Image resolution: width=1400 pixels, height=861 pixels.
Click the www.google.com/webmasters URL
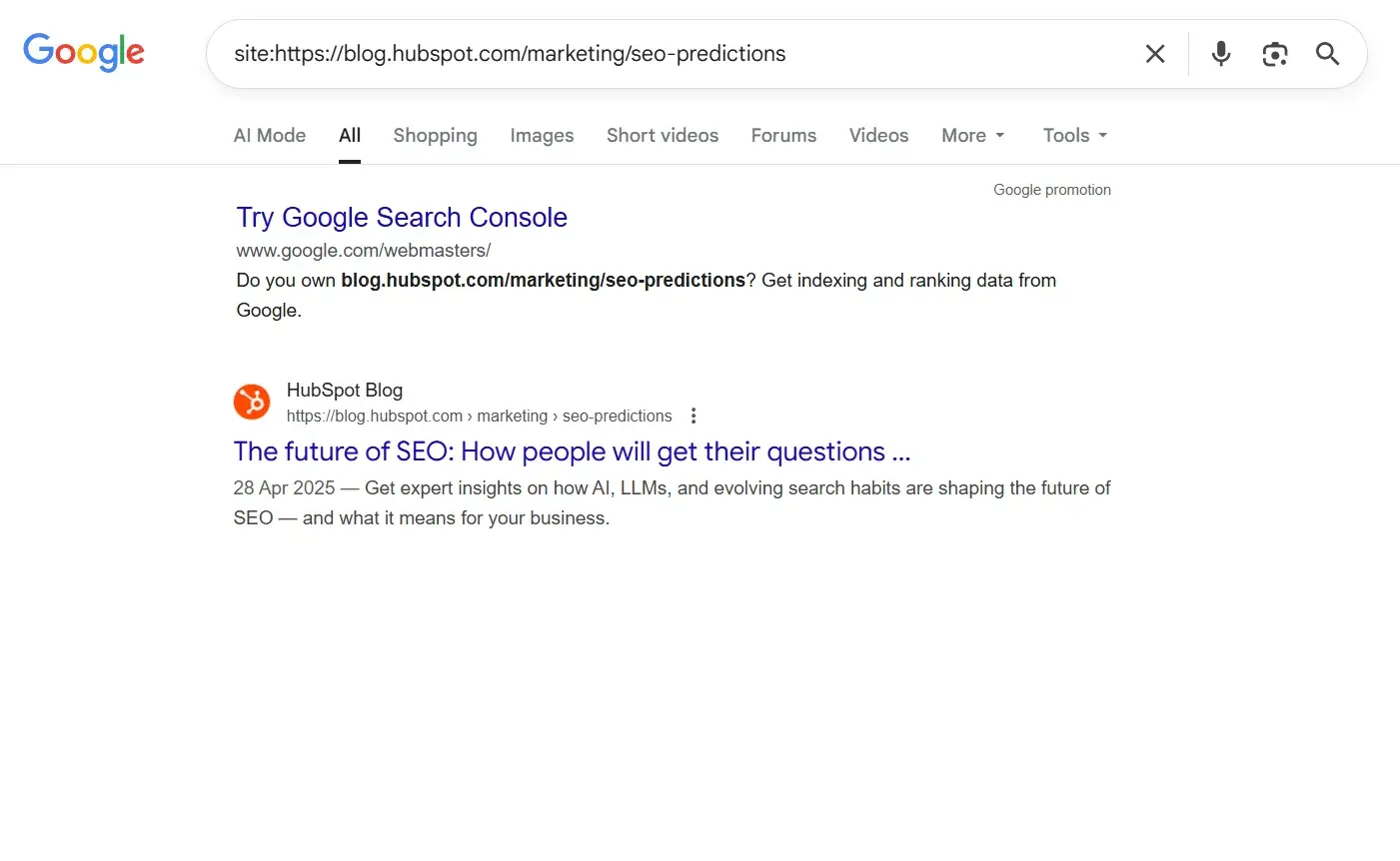point(363,250)
